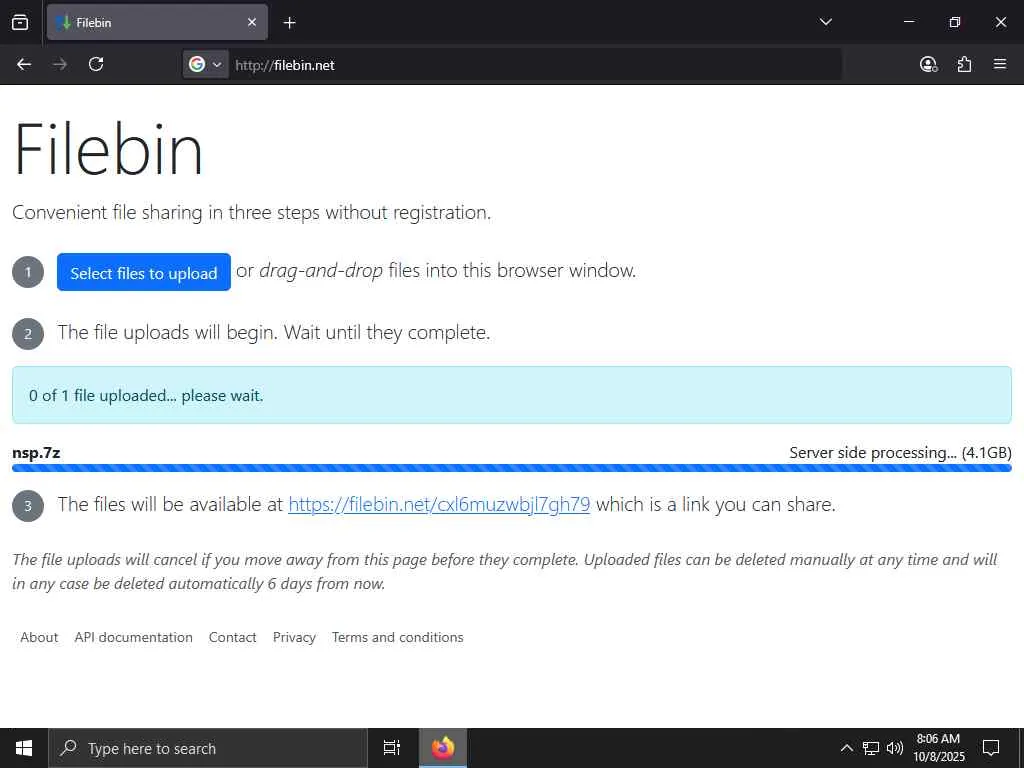This screenshot has width=1024, height=768.
Task: Click the forward navigation arrow
Action: 59,64
